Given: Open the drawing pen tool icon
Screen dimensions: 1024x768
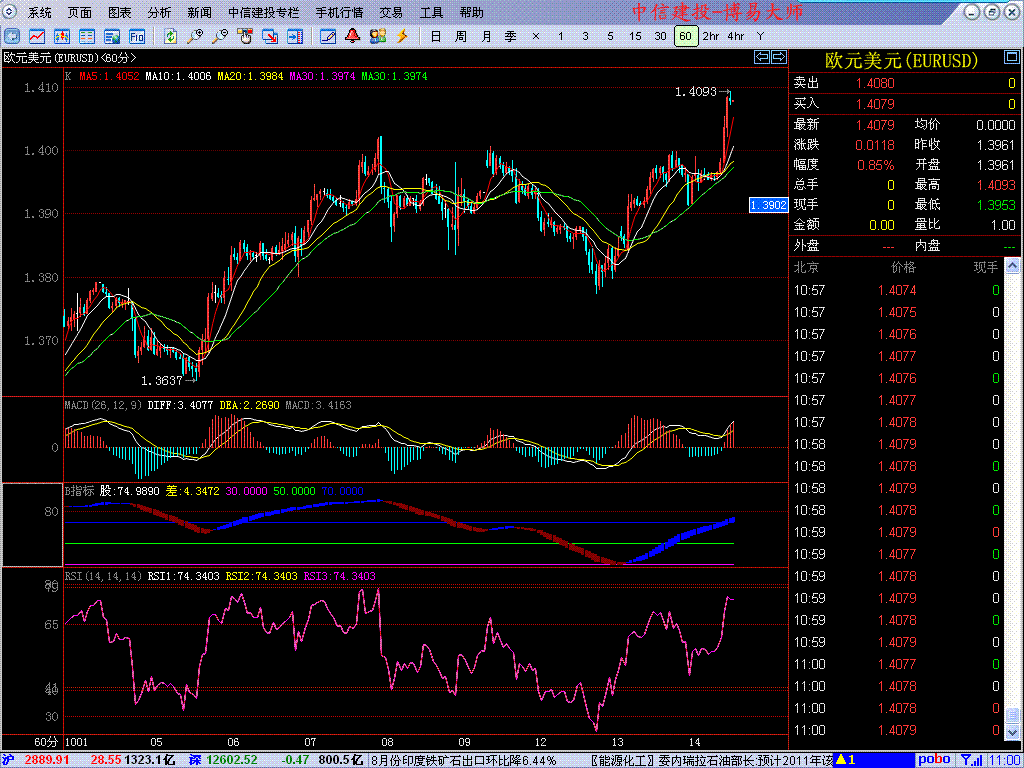Looking at the screenshot, I should 328,36.
